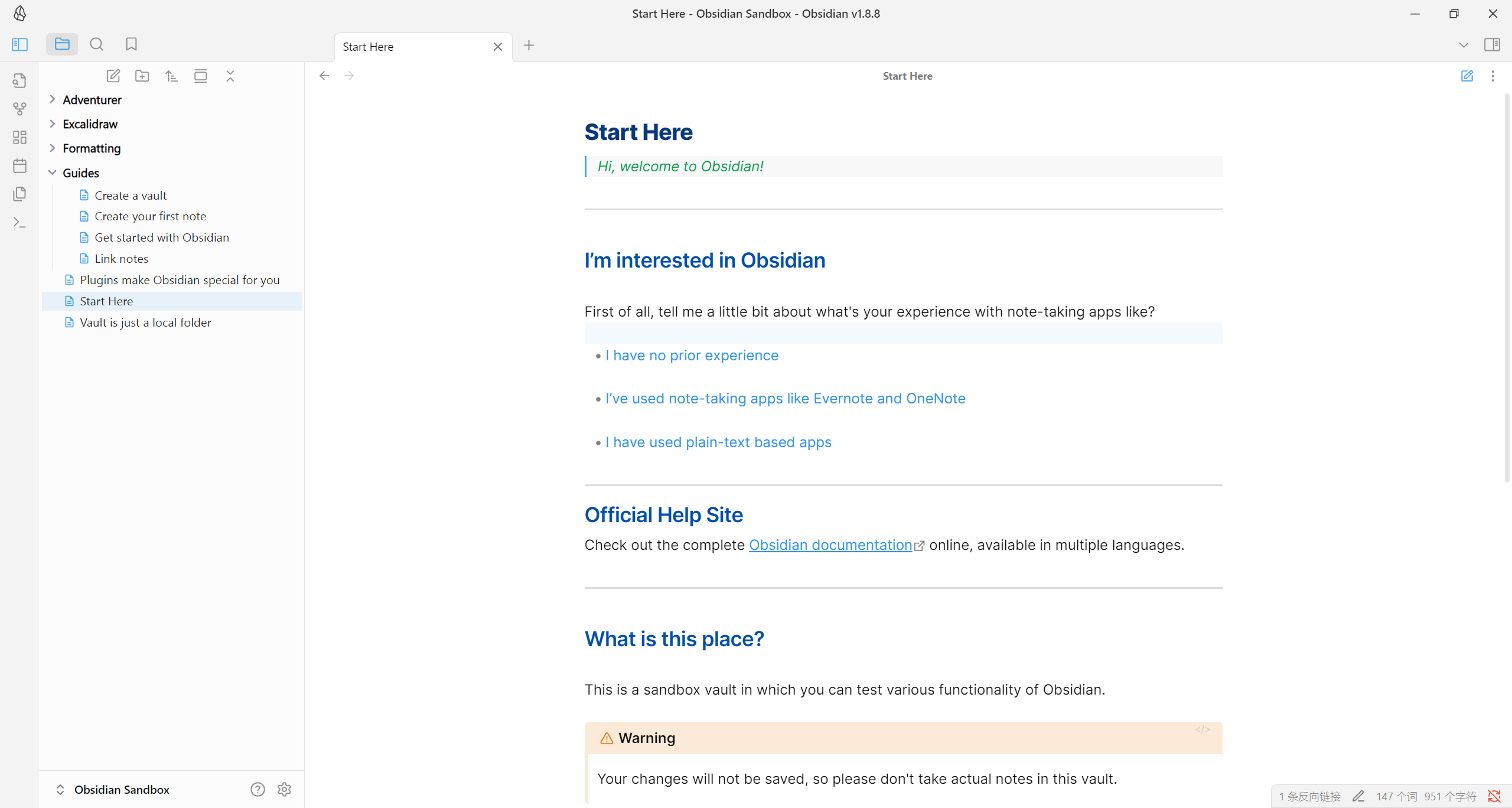Select 'Start Here' in the file tree
The image size is (1512, 808).
172,301
